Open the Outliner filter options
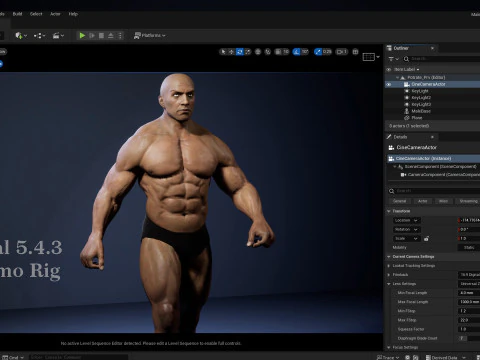This screenshot has width=480, height=360. 394,59
